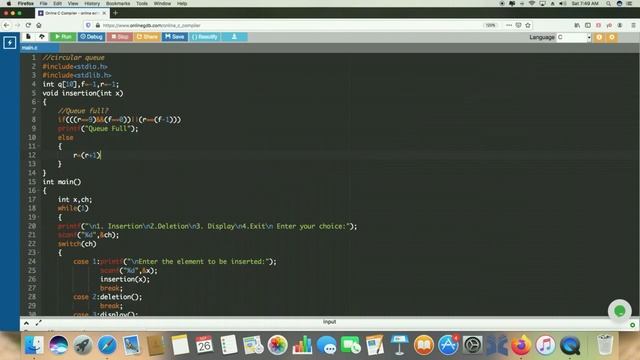This screenshot has width=640, height=360.
Task: Open a new browser tab
Action: [116, 13]
